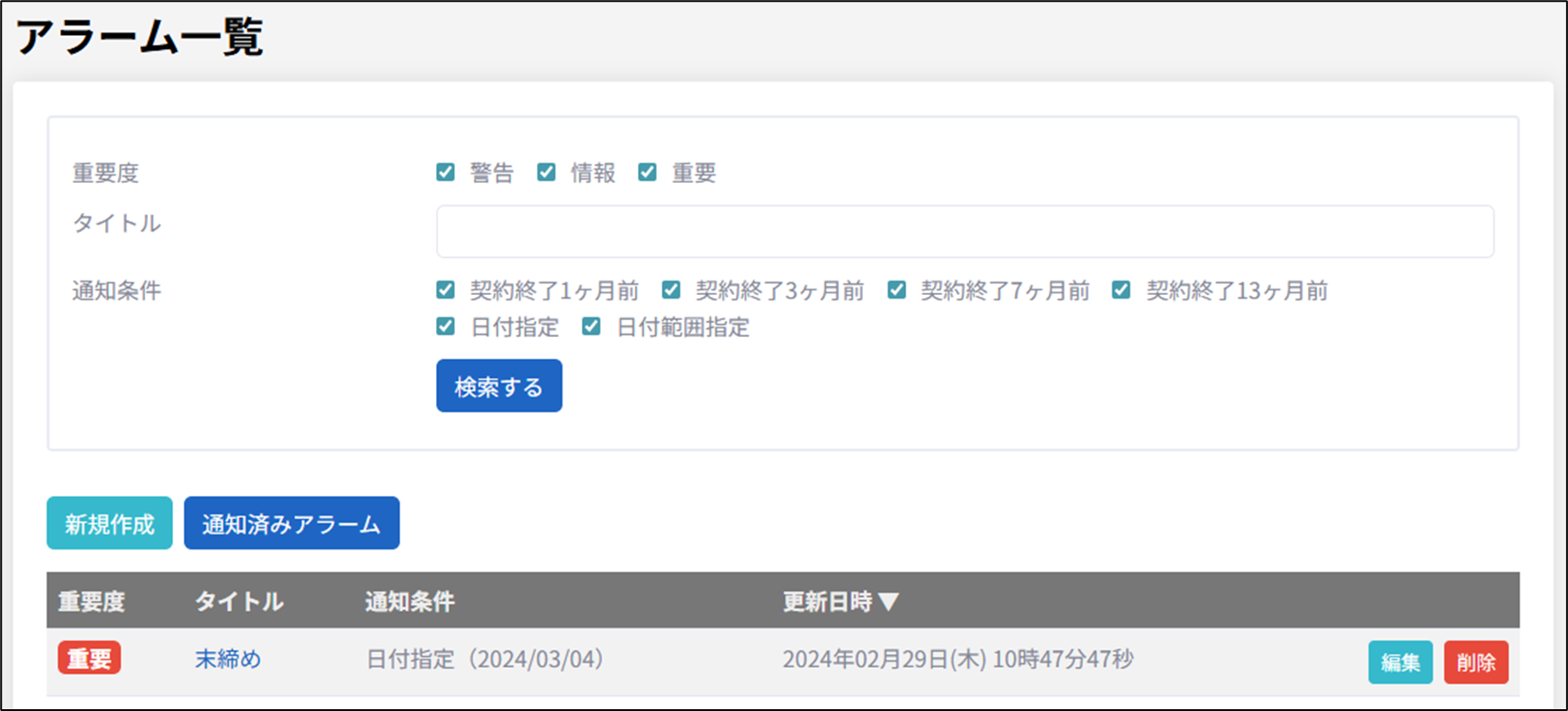Click 編集 button for 末締め alarm

[1399, 663]
